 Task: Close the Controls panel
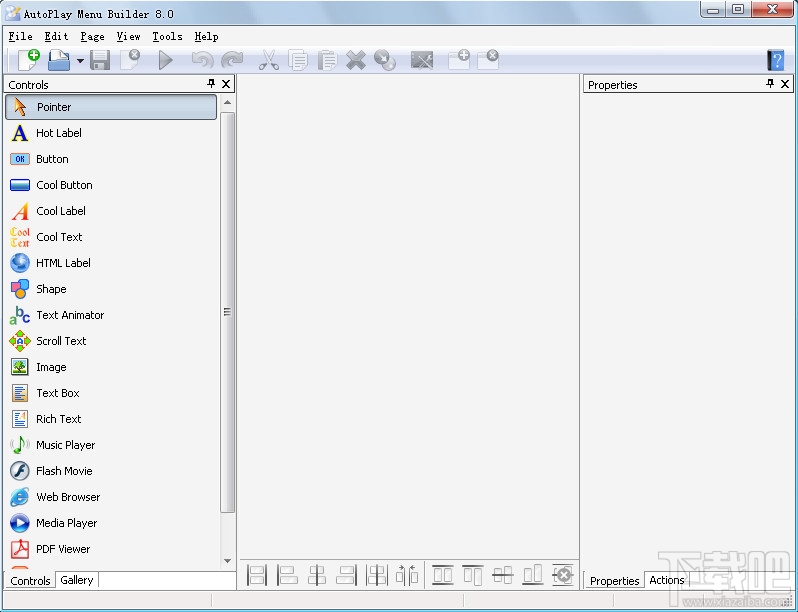coord(226,84)
